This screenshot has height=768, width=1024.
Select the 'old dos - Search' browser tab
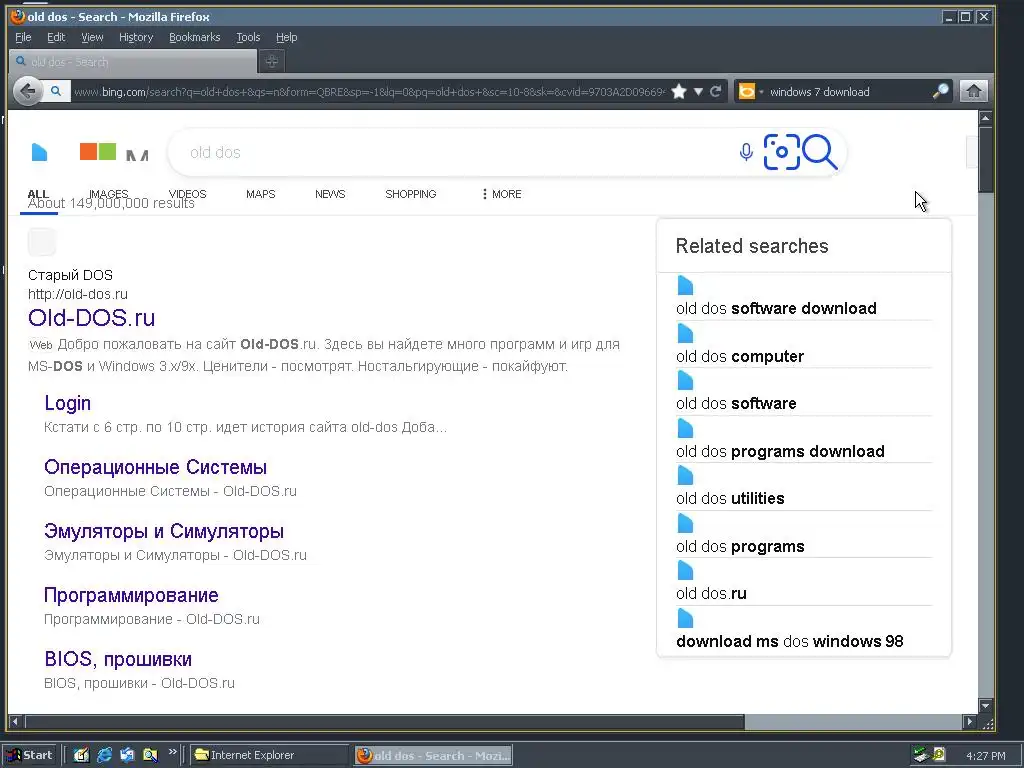point(133,62)
